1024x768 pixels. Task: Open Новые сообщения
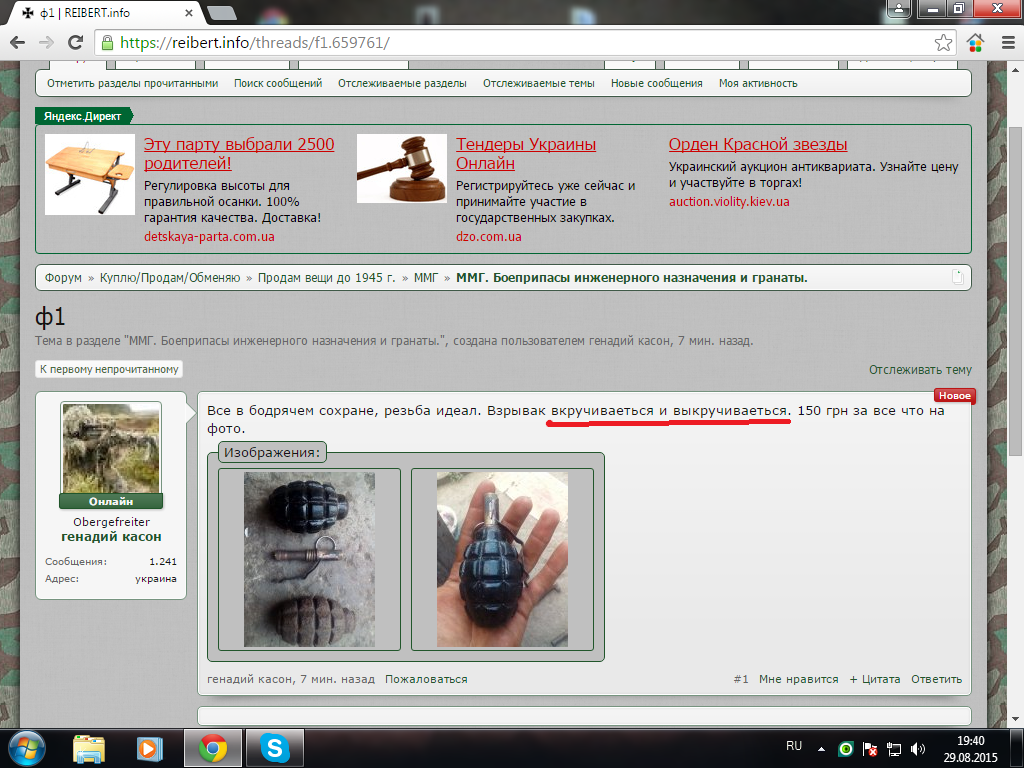pyautogui.click(x=657, y=84)
